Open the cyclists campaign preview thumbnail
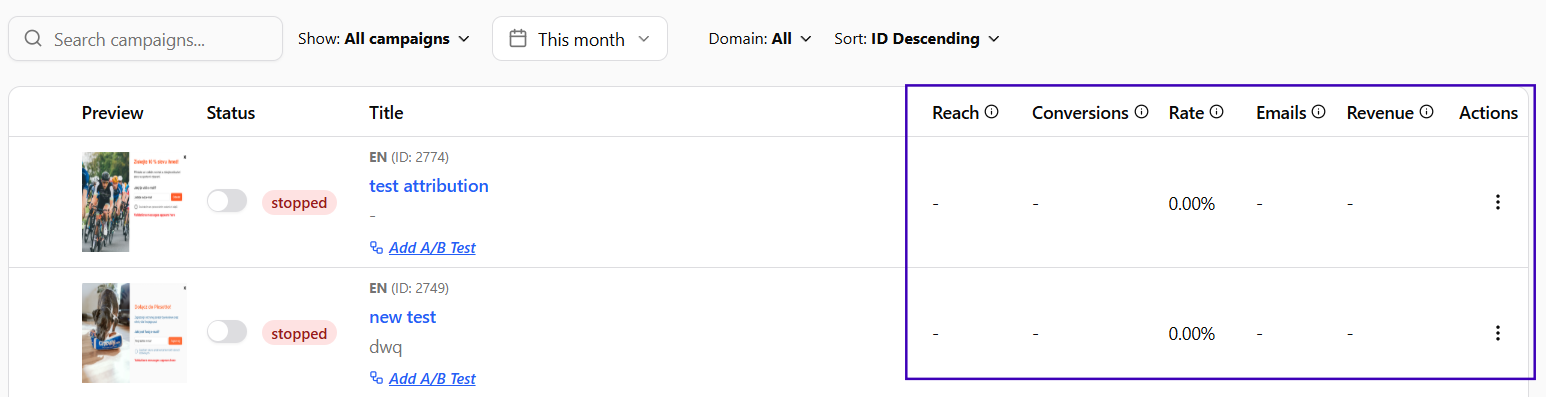The height and width of the screenshot is (397, 1546). pos(134,202)
